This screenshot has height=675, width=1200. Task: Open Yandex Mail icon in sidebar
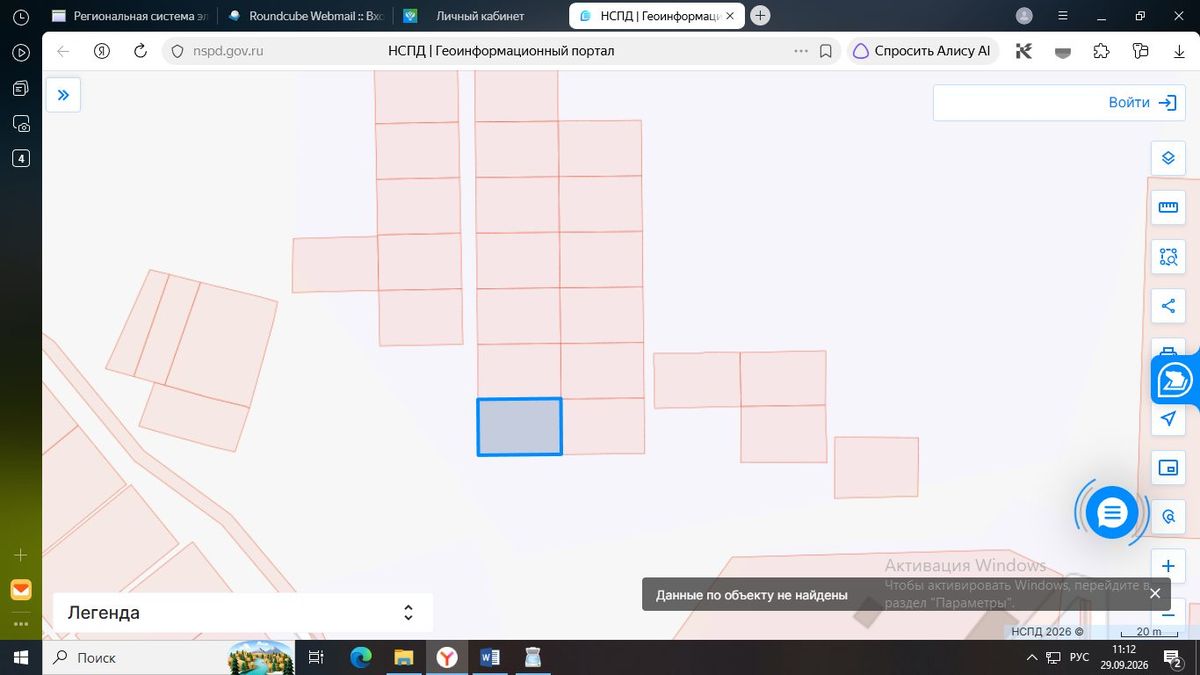tap(20, 589)
